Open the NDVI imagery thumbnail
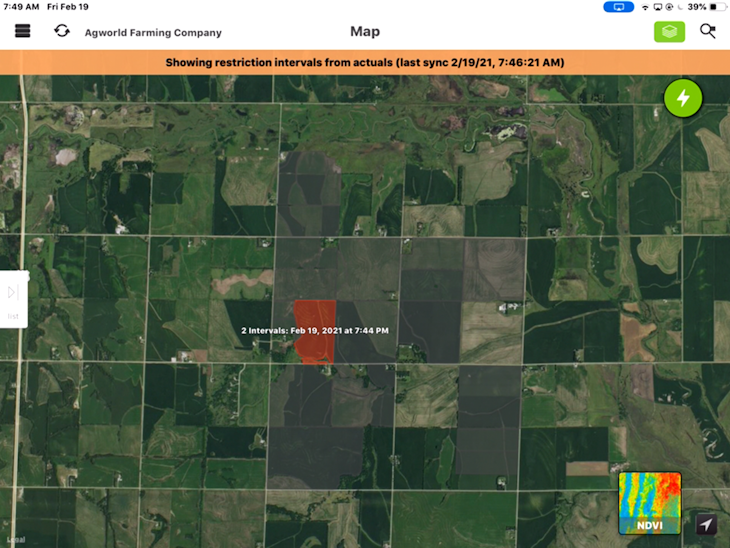Image resolution: width=730 pixels, height=548 pixels. click(650, 503)
